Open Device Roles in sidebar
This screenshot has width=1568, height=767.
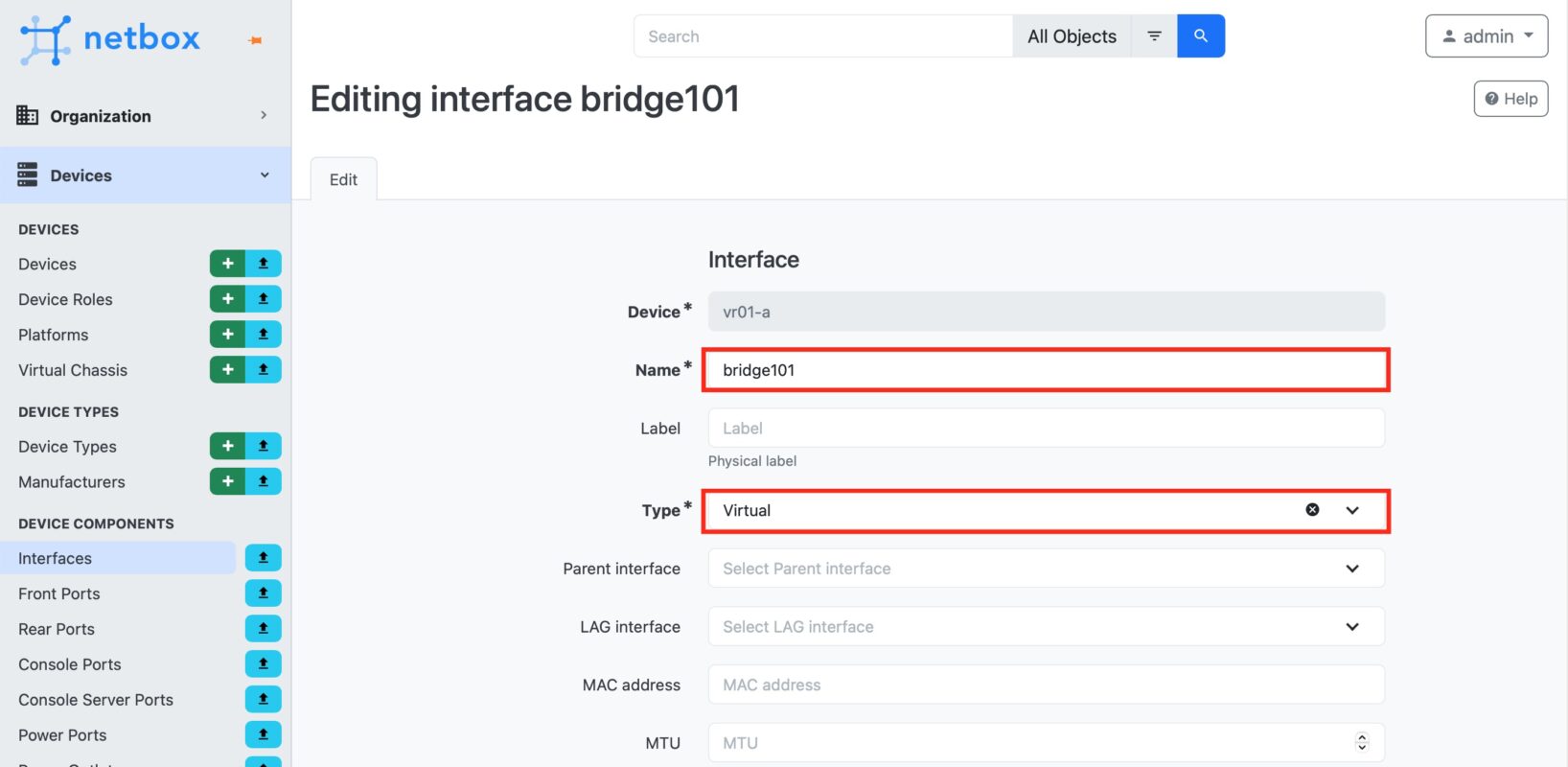(65, 299)
